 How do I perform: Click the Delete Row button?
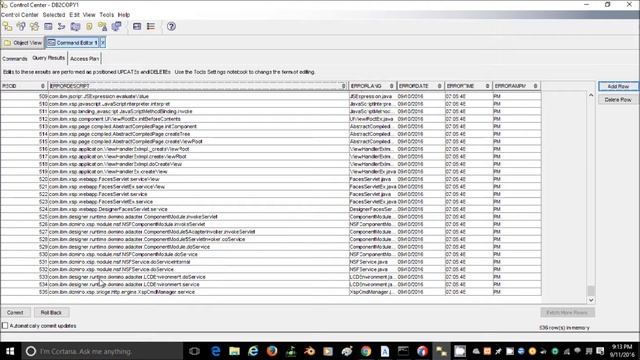[x=618, y=100]
